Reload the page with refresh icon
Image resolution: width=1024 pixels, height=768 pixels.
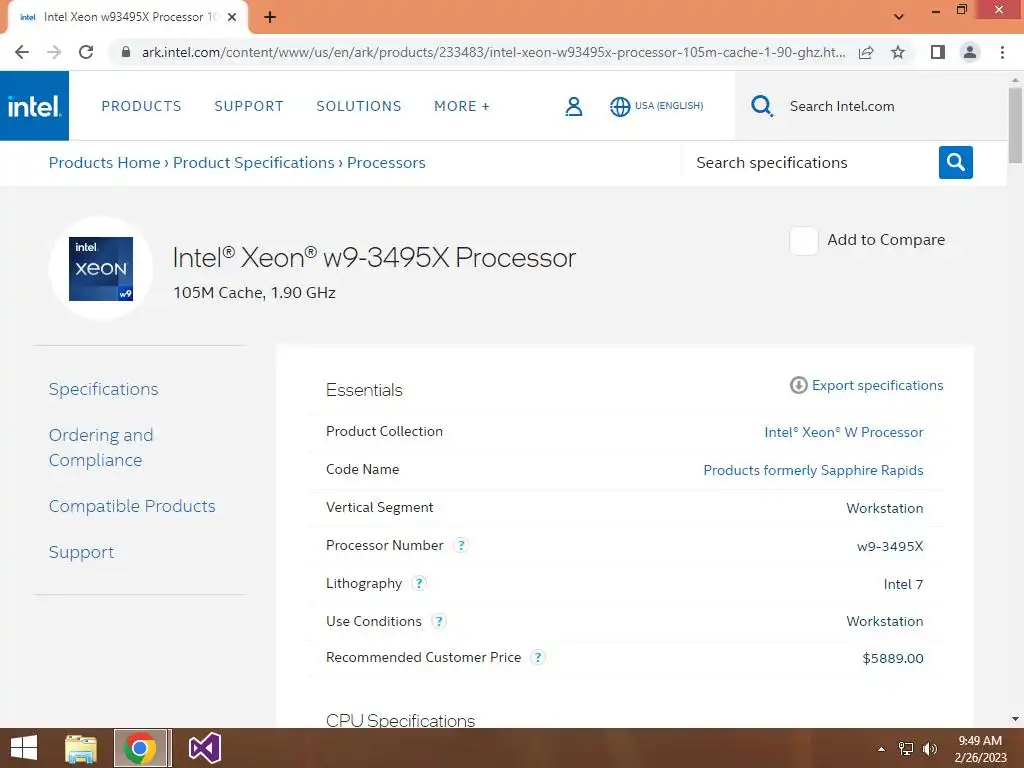pyautogui.click(x=86, y=52)
